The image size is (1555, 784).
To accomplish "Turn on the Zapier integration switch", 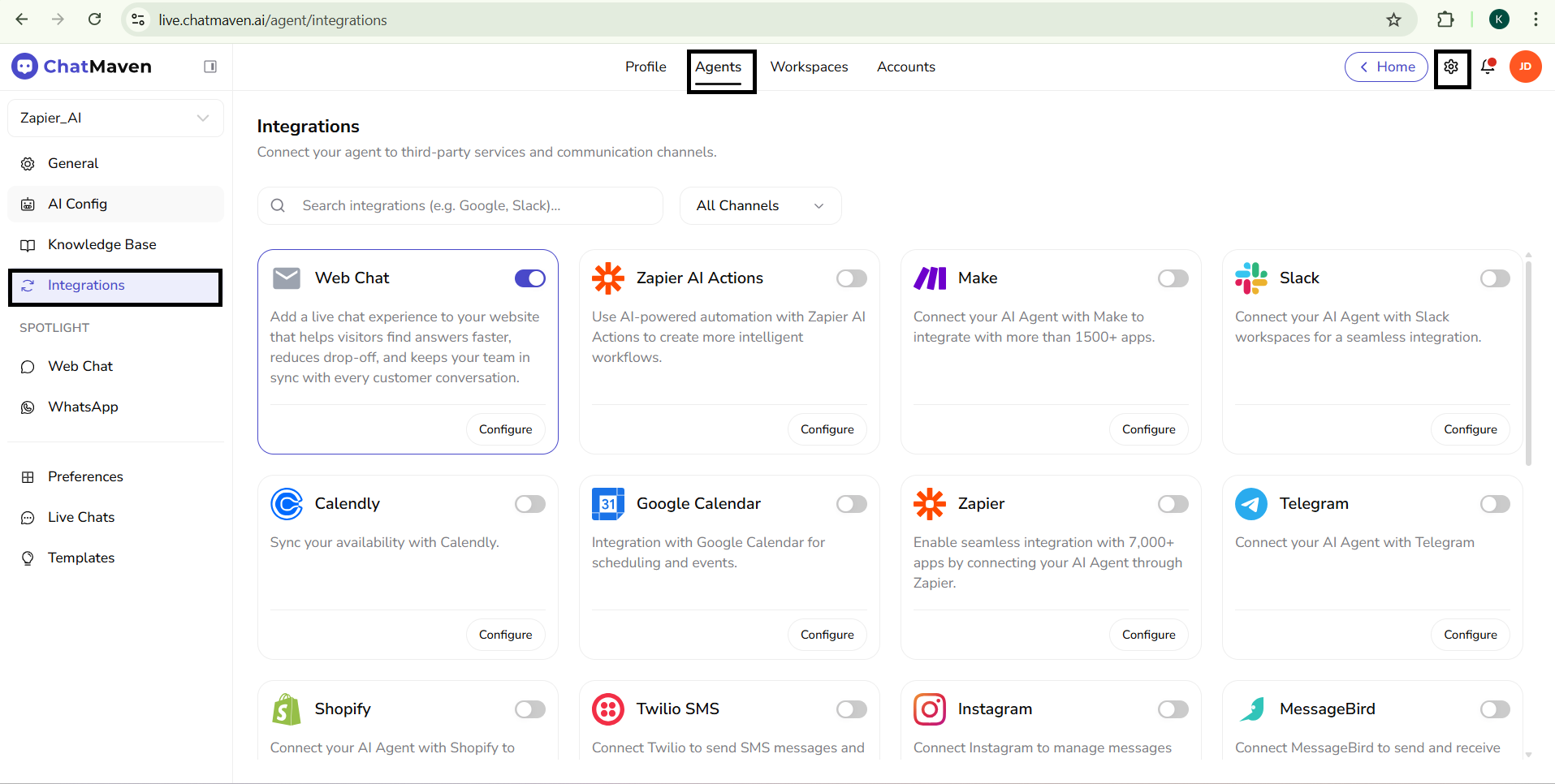I will 1173,503.
